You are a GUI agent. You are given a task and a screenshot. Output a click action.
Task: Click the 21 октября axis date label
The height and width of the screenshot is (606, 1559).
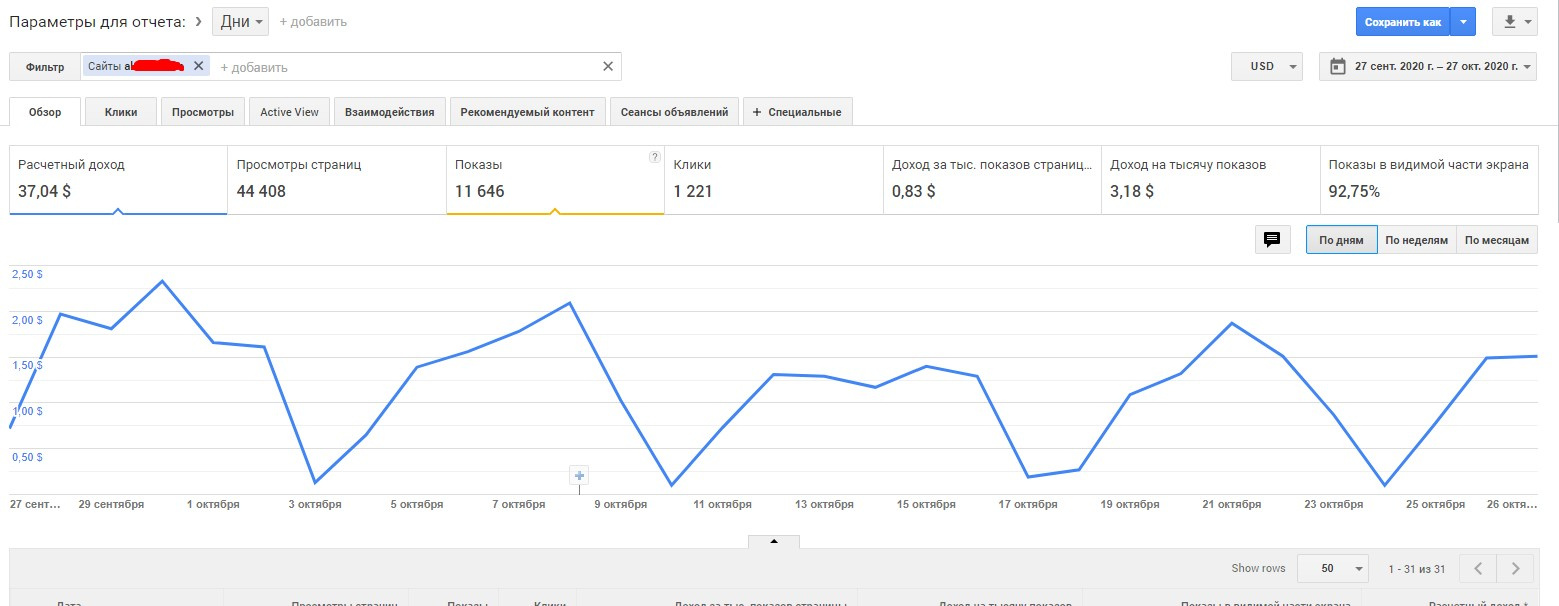[1232, 504]
